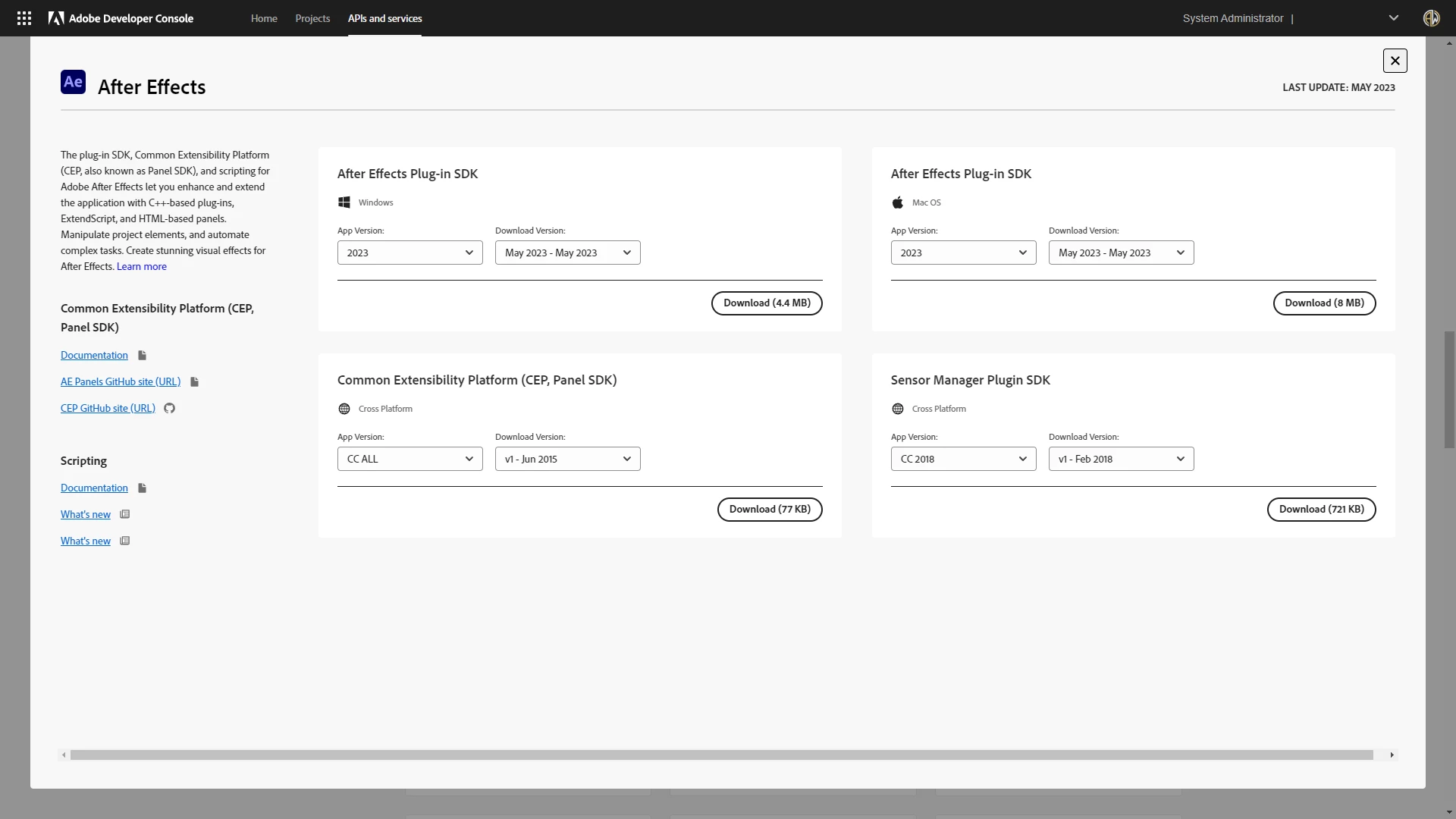Click the news icon beside the lower What's new
The image size is (1456, 819).
click(x=125, y=541)
